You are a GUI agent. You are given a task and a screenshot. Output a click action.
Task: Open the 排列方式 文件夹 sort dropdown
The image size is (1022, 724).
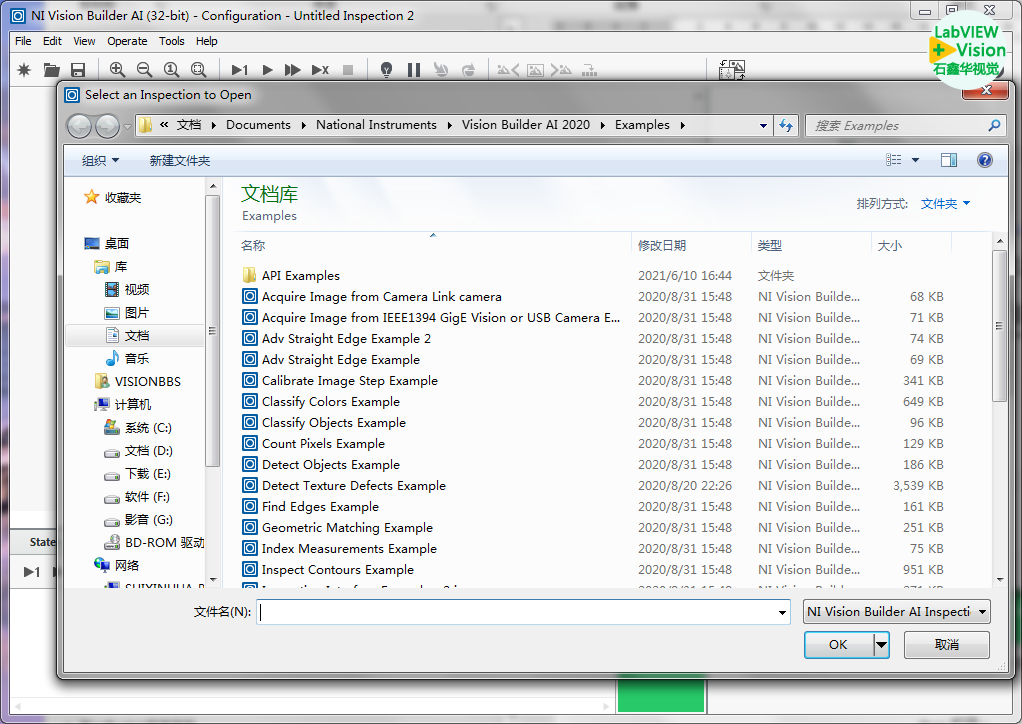[x=945, y=204]
